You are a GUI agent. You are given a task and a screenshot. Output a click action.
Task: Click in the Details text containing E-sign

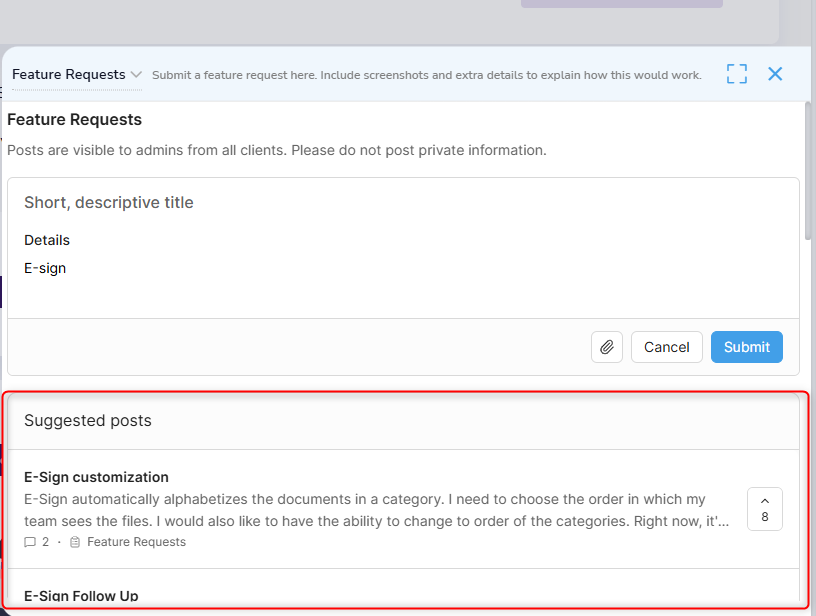[x=45, y=268]
